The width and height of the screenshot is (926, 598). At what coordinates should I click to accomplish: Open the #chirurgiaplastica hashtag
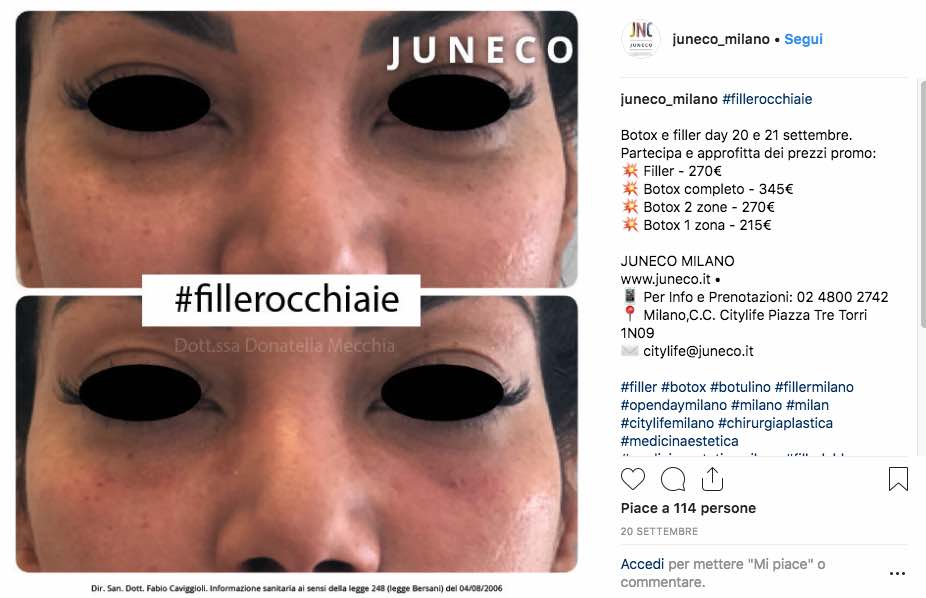point(775,423)
